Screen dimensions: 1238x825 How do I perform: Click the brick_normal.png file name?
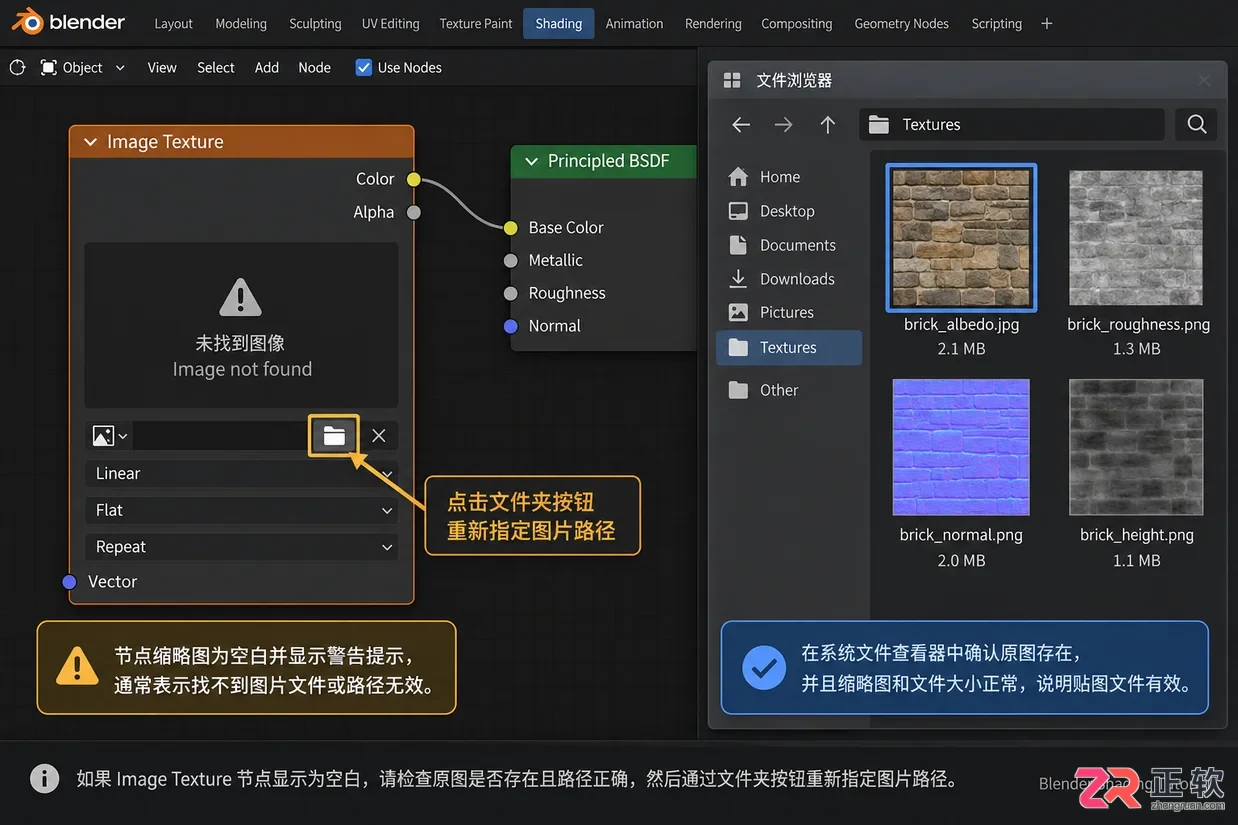(x=961, y=535)
